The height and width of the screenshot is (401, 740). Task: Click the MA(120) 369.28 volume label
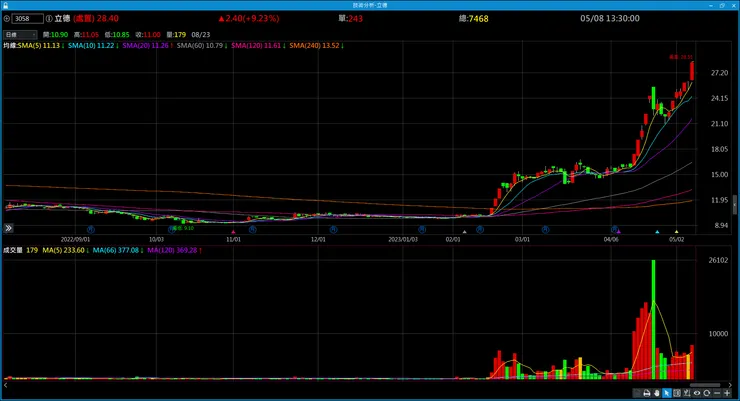coord(174,250)
